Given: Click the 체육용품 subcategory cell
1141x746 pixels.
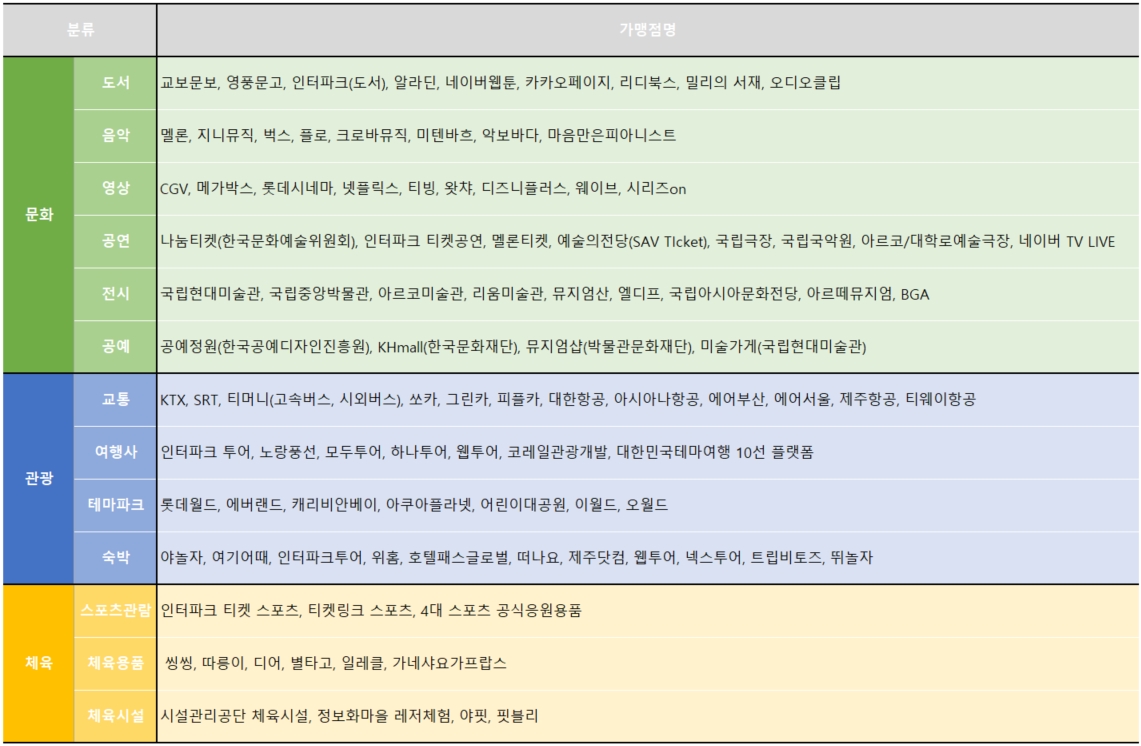Looking at the screenshot, I should click(x=115, y=663).
